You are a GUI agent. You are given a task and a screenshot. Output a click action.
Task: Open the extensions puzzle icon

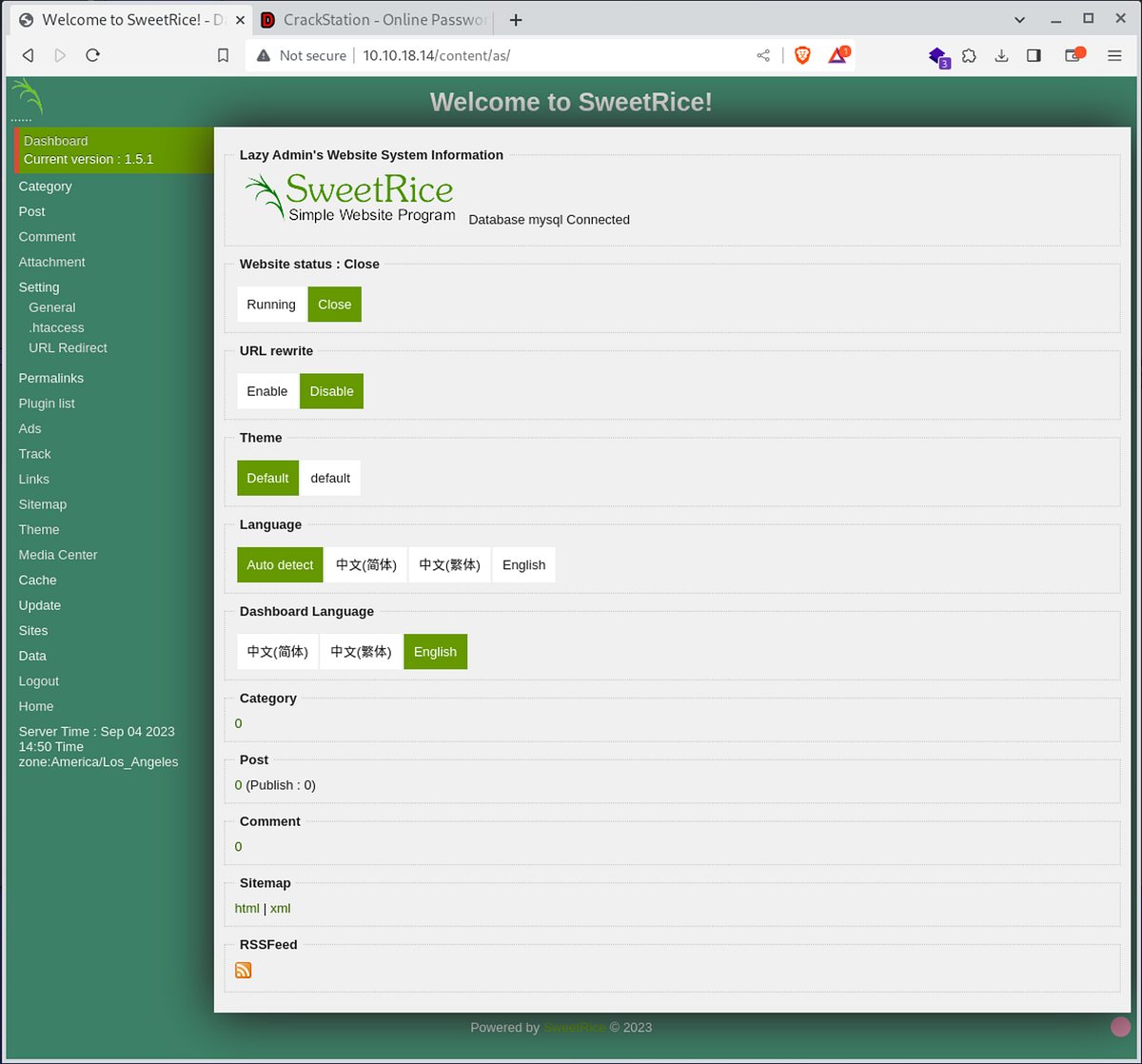tap(969, 56)
